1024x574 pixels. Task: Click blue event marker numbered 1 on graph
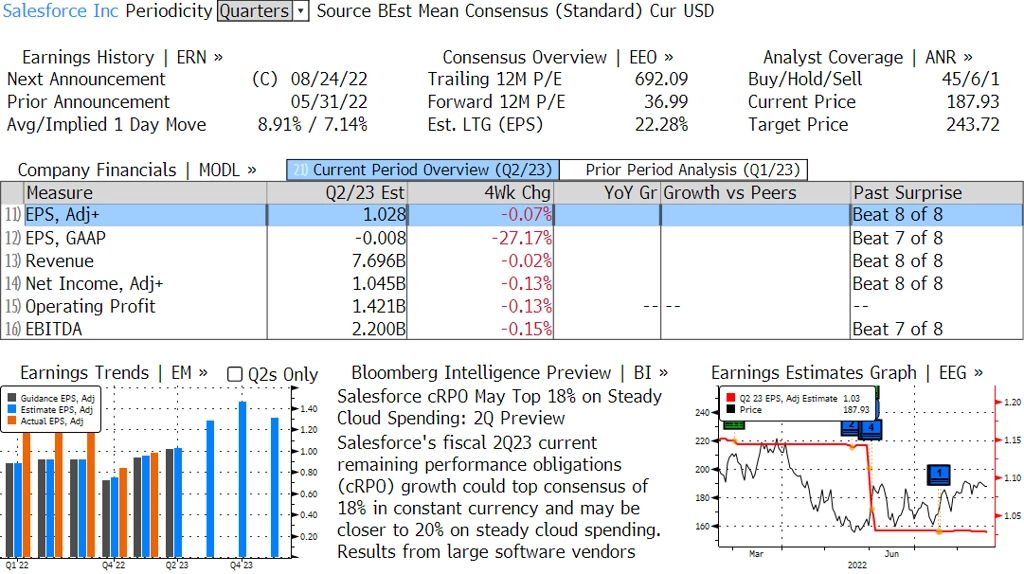point(939,474)
